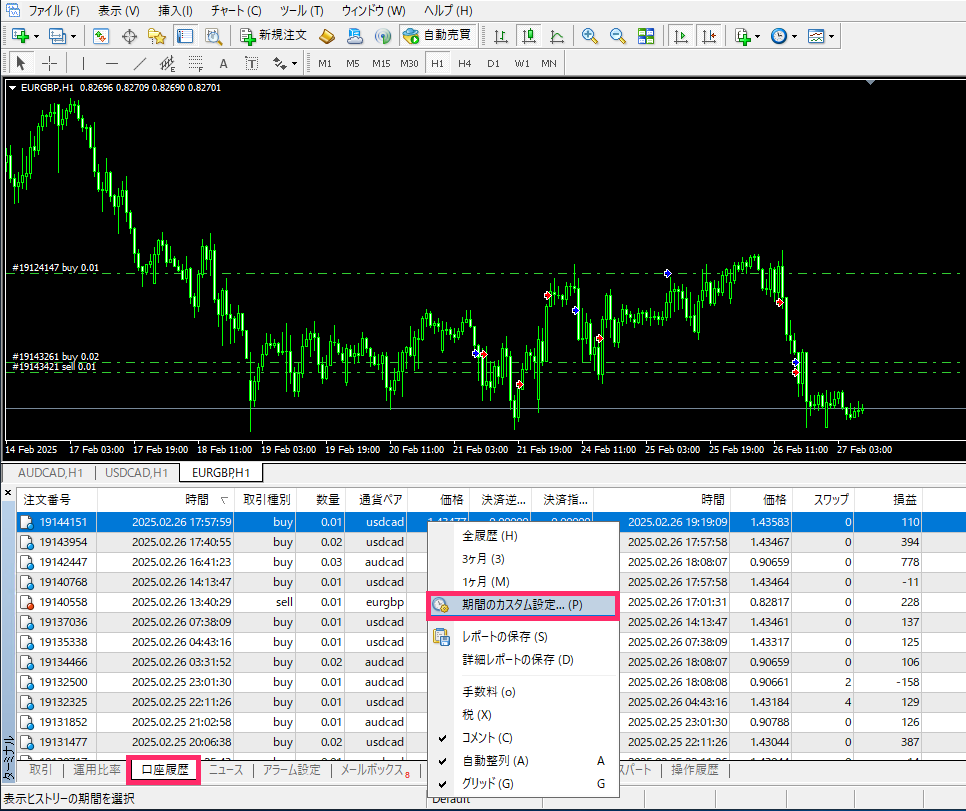Viewport: 966px width, 811px height.
Task: Choose 期間のカスタム設定 from context menu
Action: pos(522,605)
